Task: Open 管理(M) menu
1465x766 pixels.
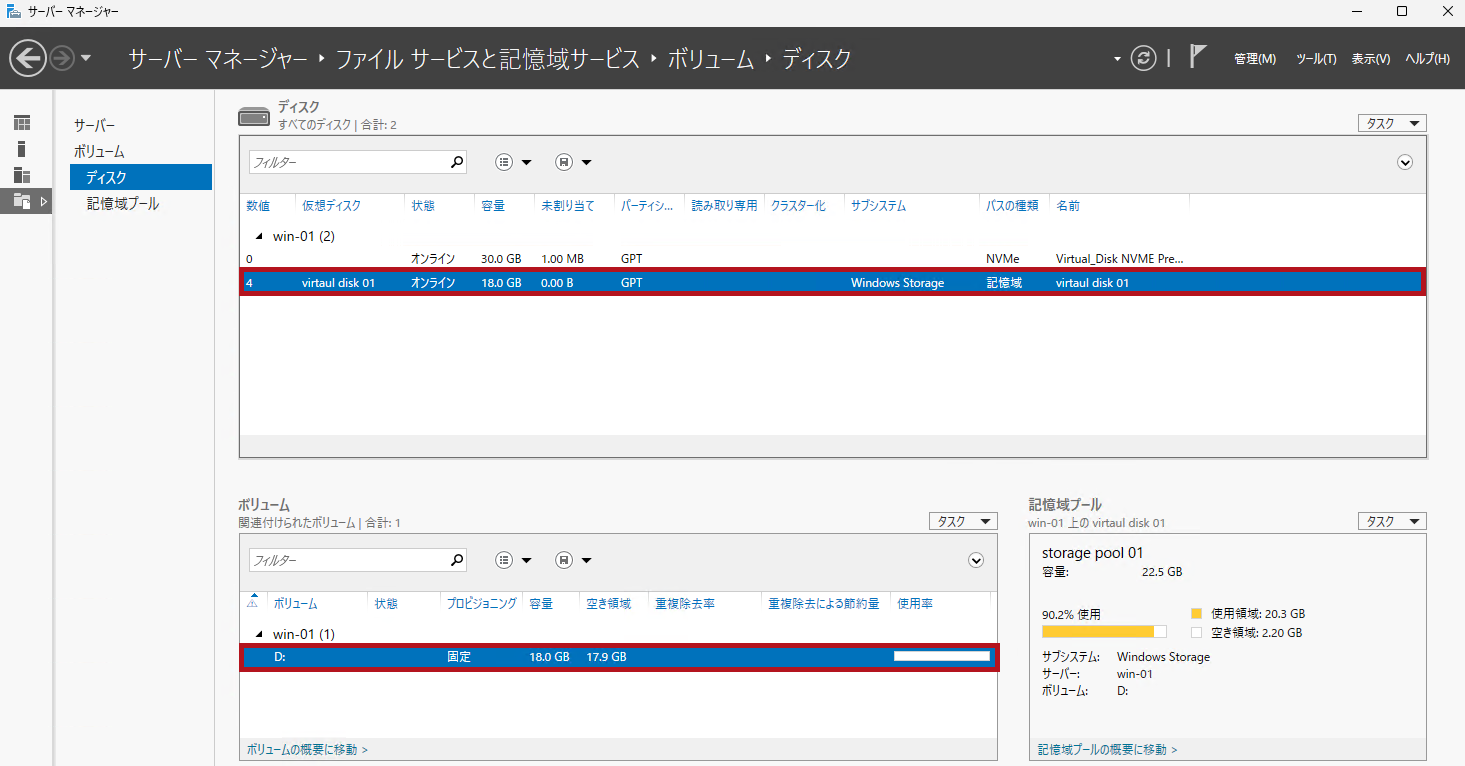Action: point(1254,59)
